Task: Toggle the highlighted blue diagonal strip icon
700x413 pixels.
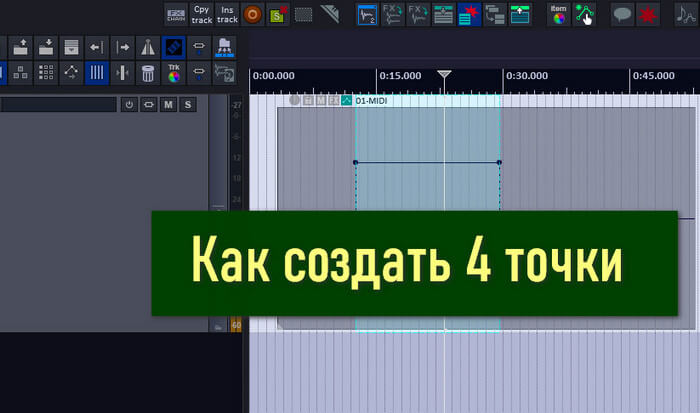Action: 174,47
